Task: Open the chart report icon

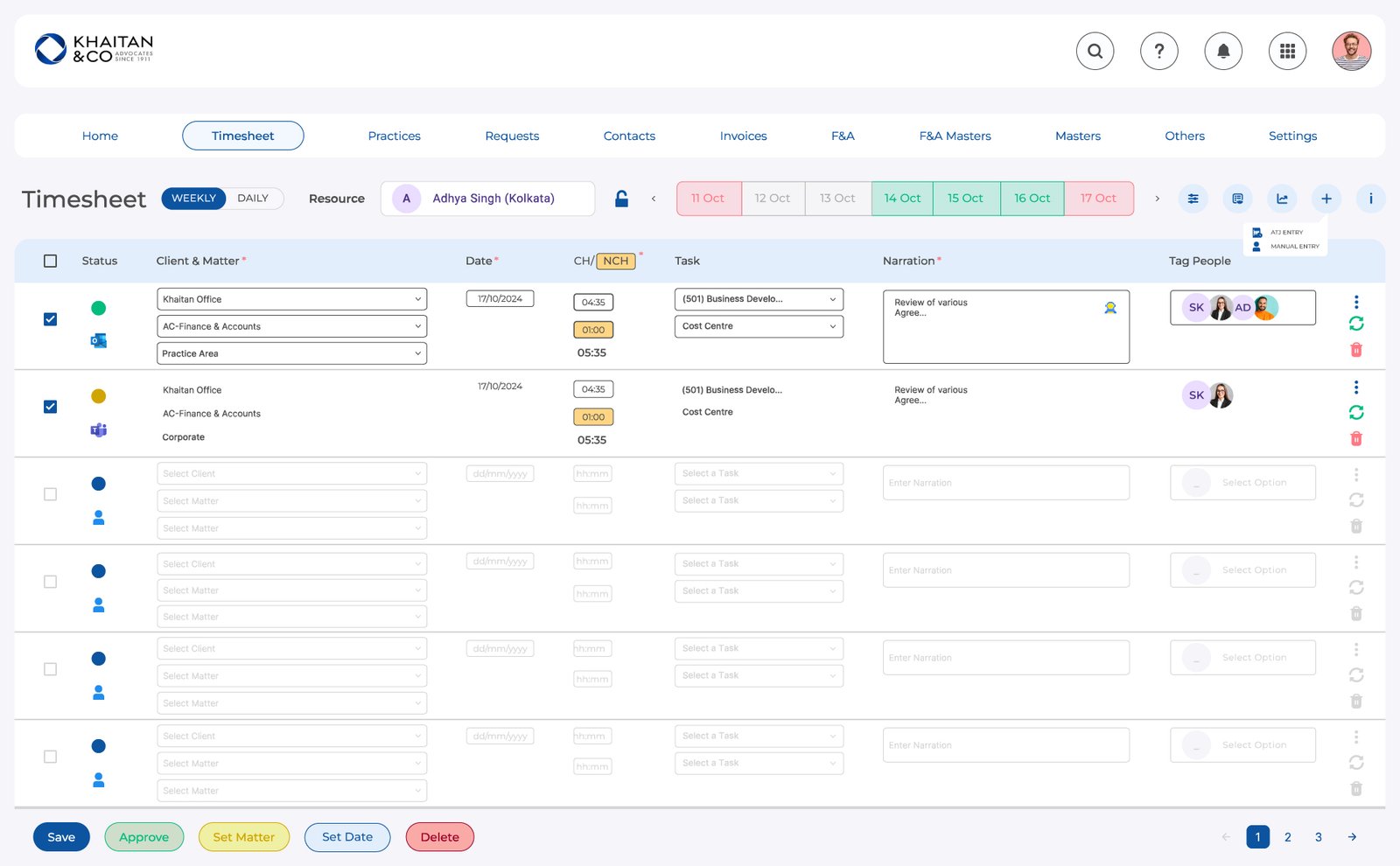Action: [1282, 199]
